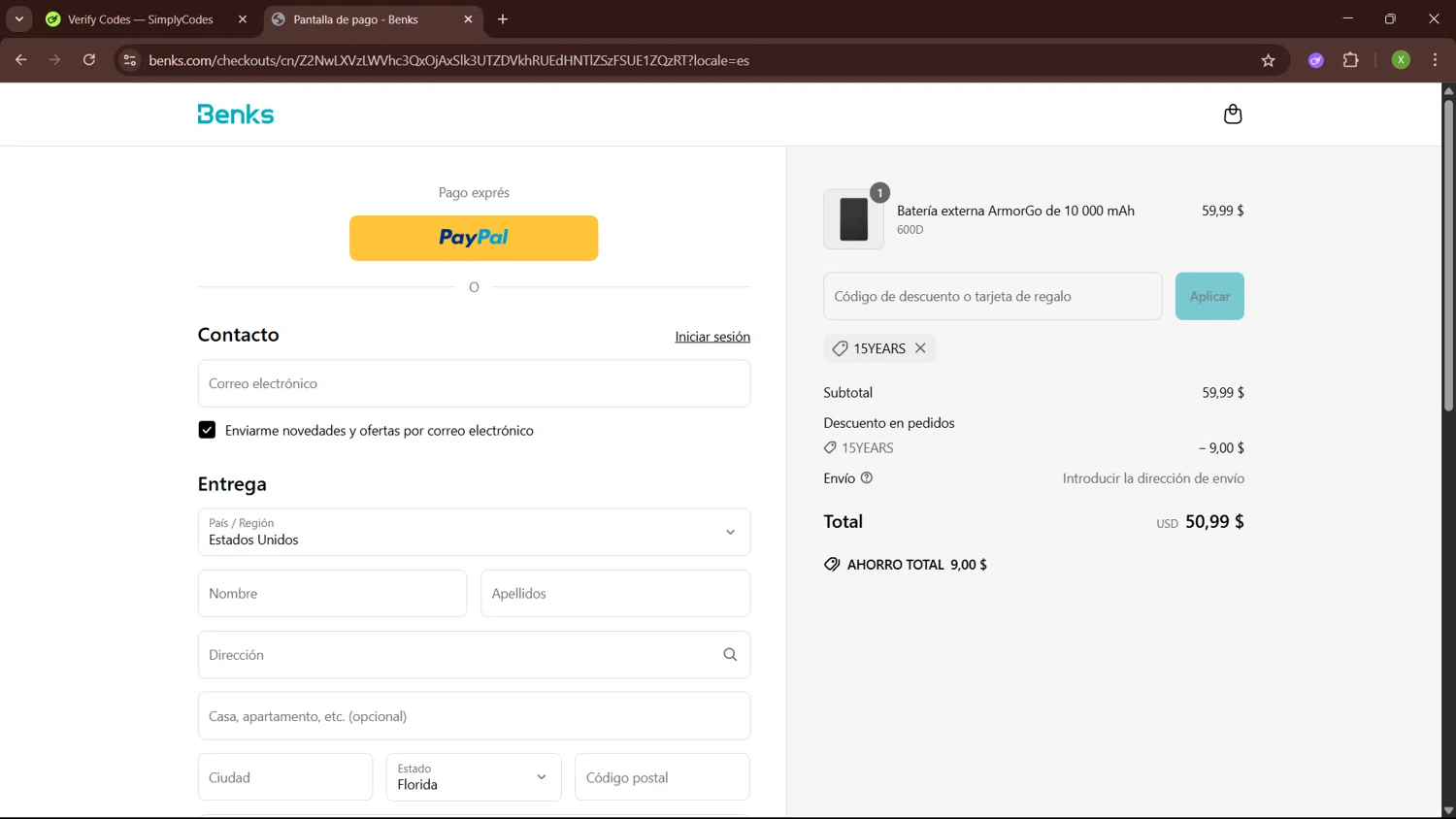Focus the Correo electrónico field
This screenshot has width=1456, height=819.
click(474, 383)
